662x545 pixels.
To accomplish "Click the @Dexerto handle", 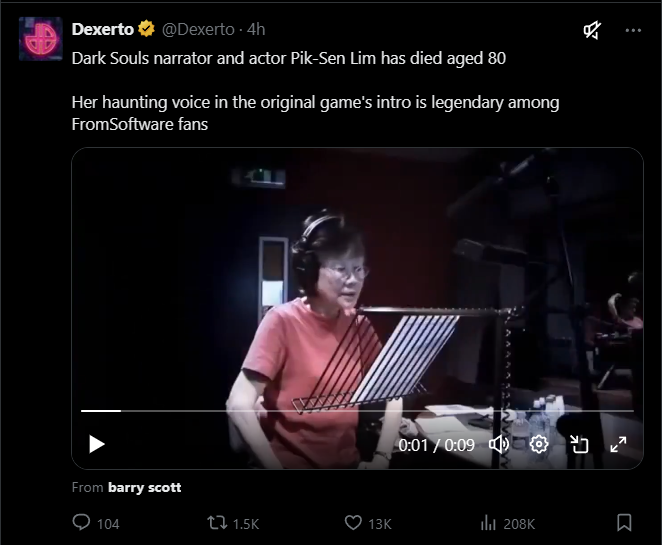I will (198, 30).
